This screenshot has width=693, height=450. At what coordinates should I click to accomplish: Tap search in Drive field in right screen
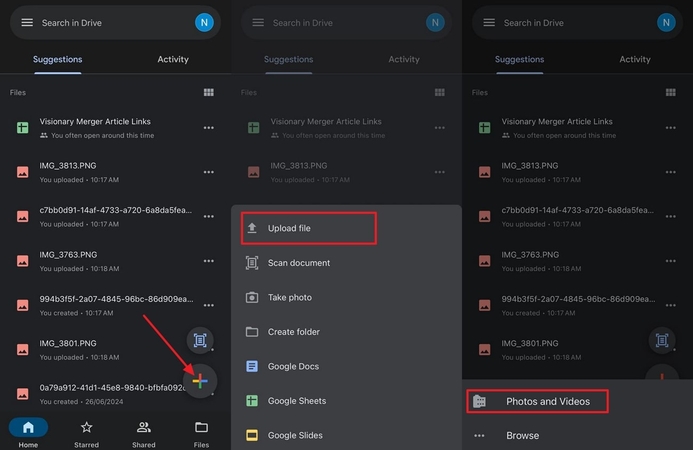[x=577, y=23]
